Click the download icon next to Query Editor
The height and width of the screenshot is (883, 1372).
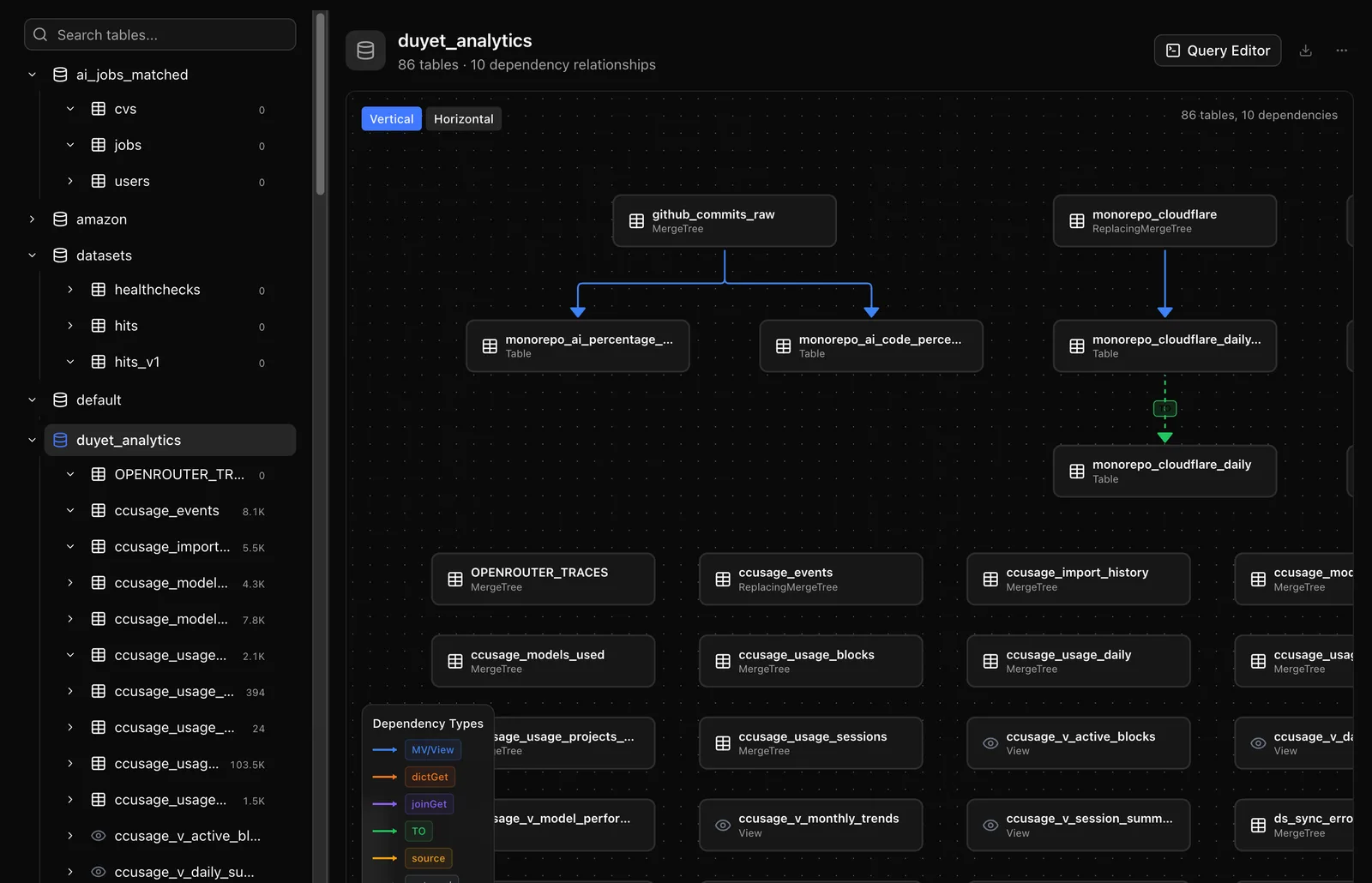(1305, 51)
